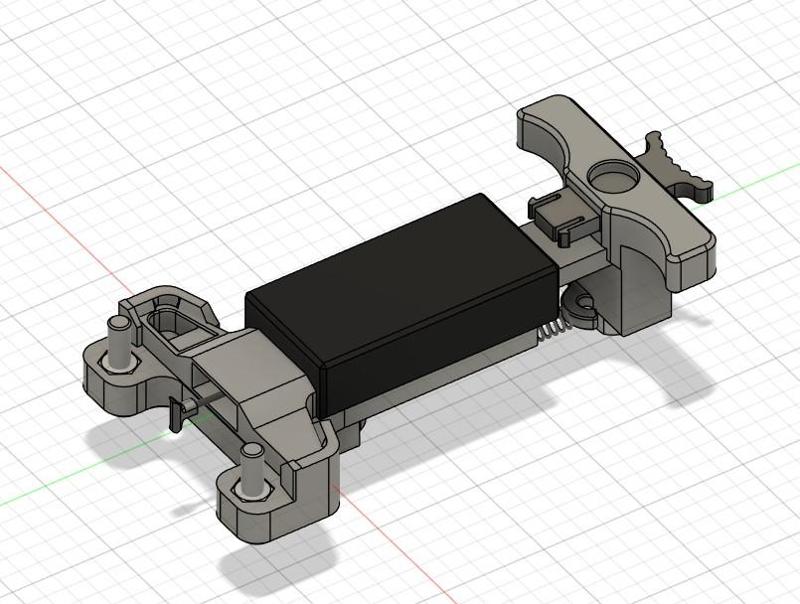
Task: Select the serrated thumb lever part
Action: 674,166
